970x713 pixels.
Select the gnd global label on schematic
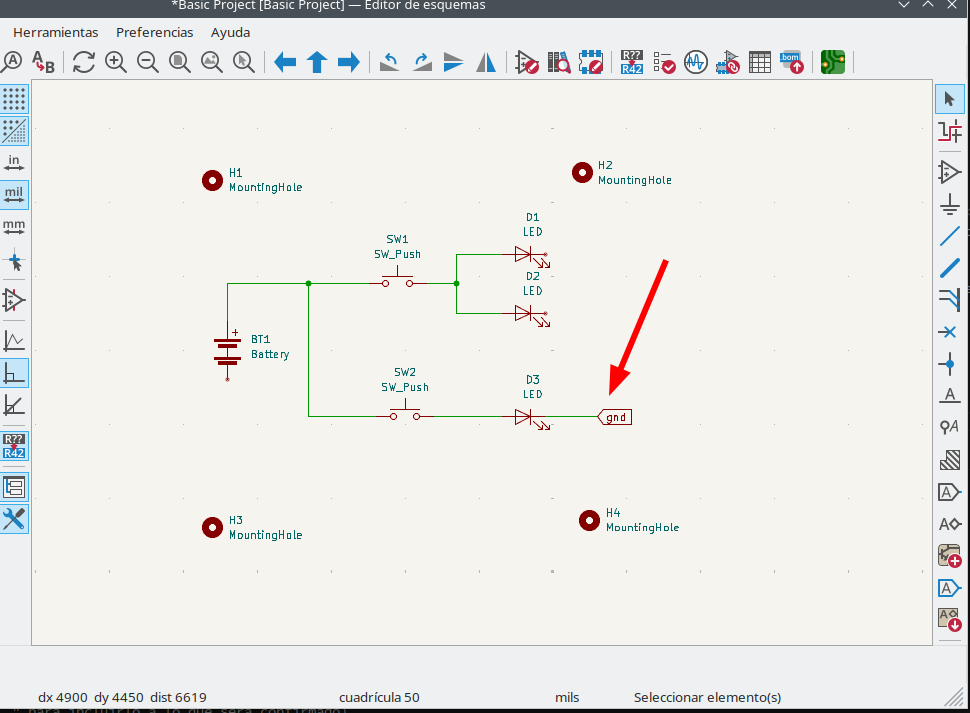pyautogui.click(x=616, y=417)
